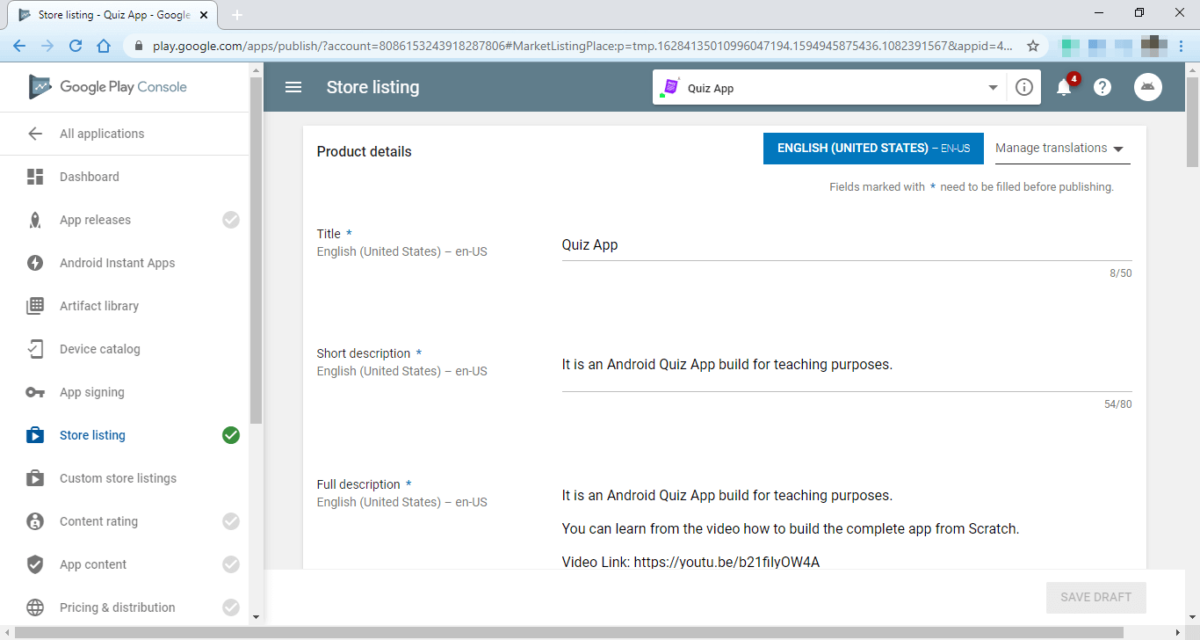Open Custom store listings
The height and width of the screenshot is (640, 1200).
point(118,477)
